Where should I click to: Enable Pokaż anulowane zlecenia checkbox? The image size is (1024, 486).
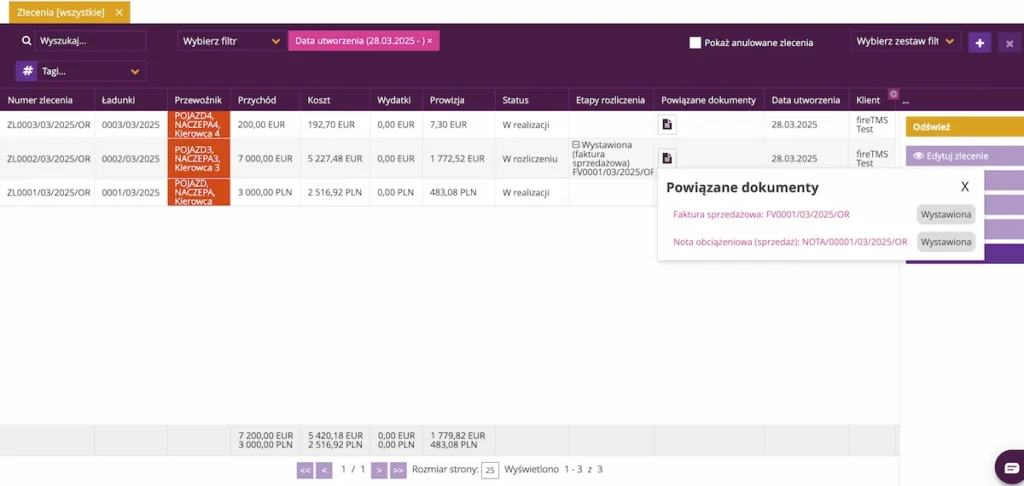coord(695,42)
